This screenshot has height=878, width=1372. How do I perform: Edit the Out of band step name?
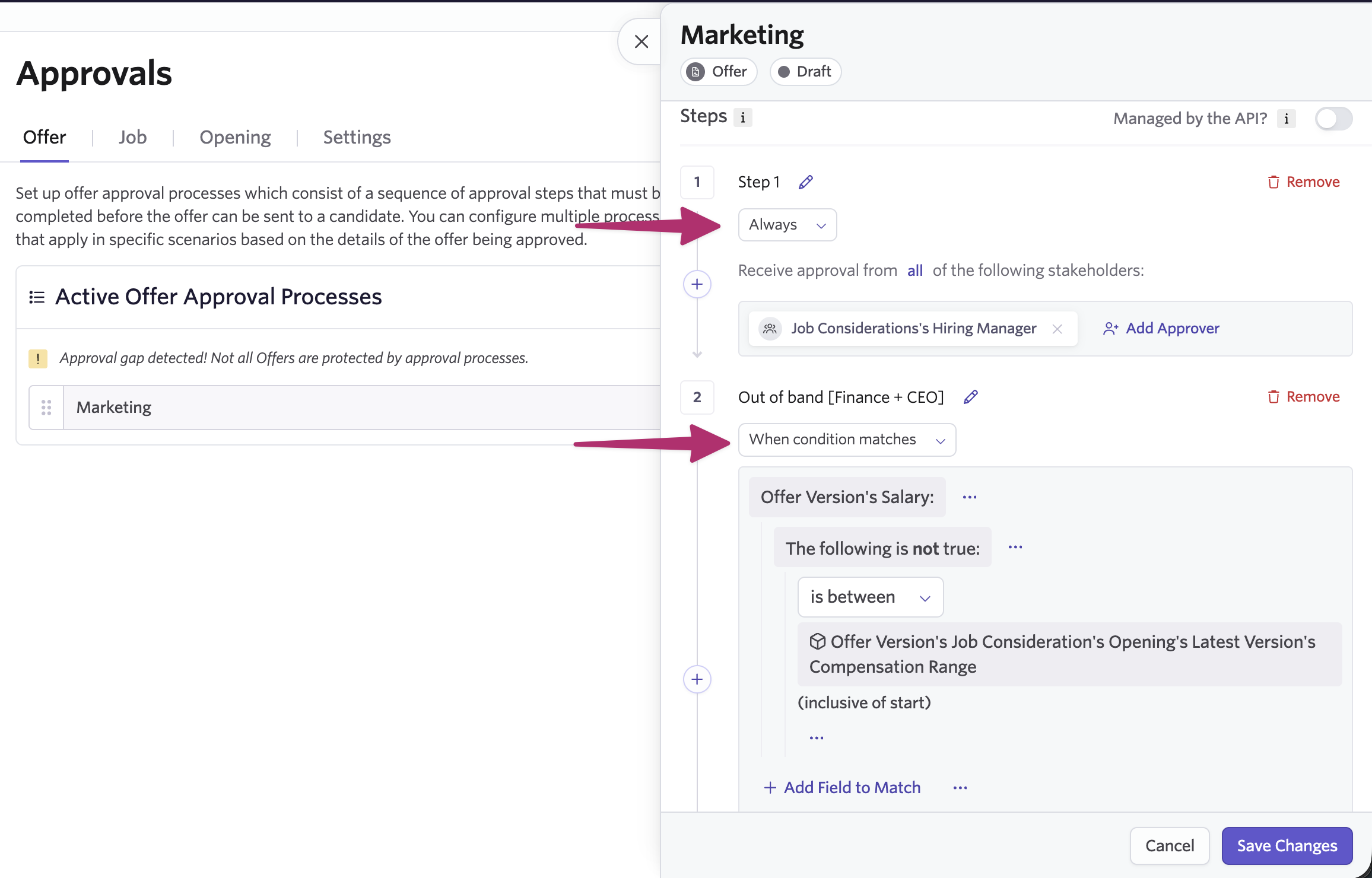click(970, 397)
